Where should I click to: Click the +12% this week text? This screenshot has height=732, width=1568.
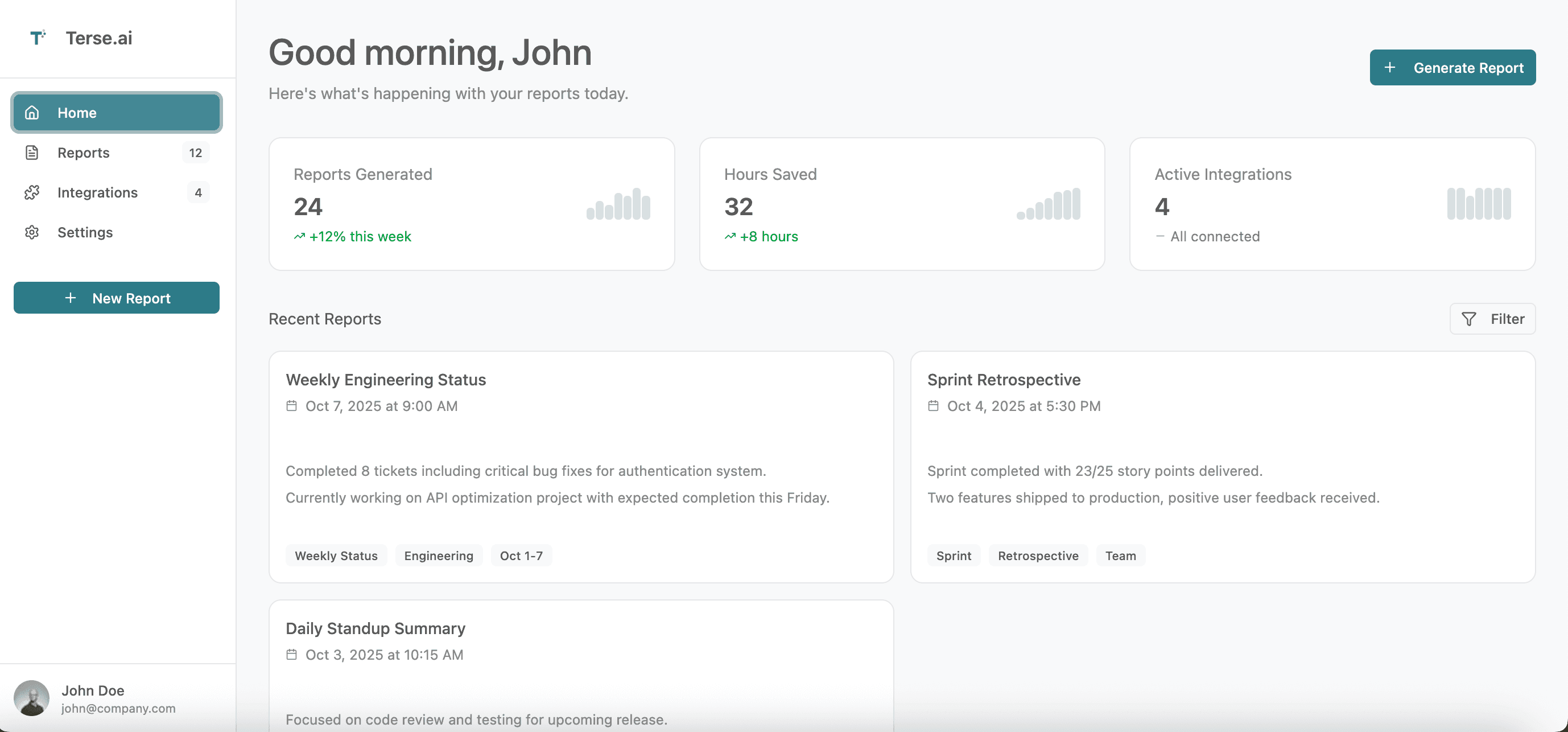click(360, 236)
